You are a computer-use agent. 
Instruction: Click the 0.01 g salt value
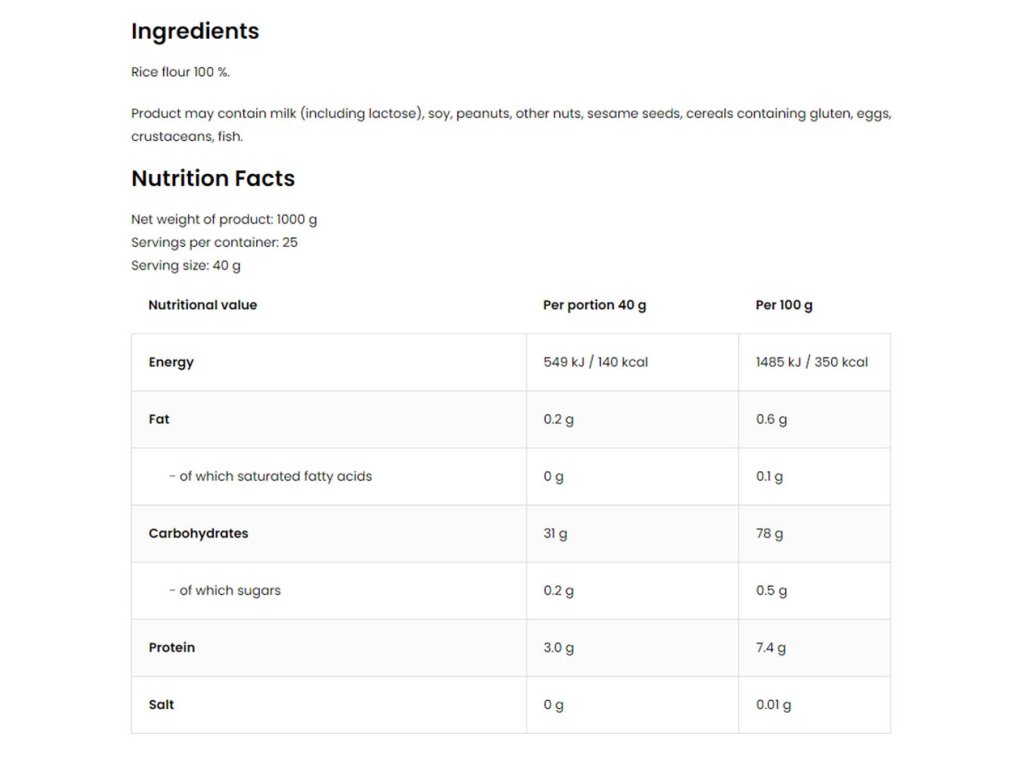[x=773, y=705]
